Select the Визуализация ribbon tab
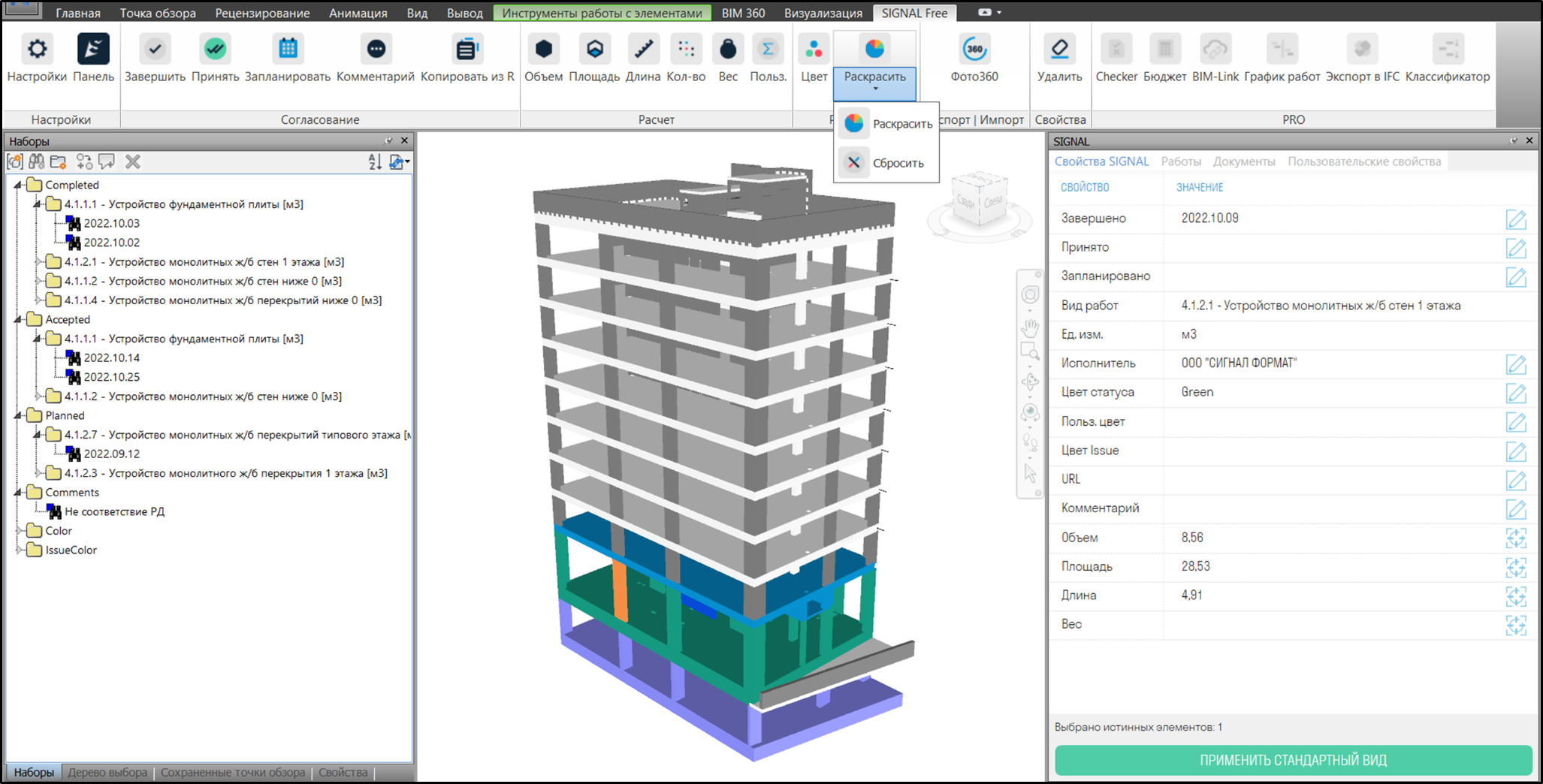 (x=823, y=13)
